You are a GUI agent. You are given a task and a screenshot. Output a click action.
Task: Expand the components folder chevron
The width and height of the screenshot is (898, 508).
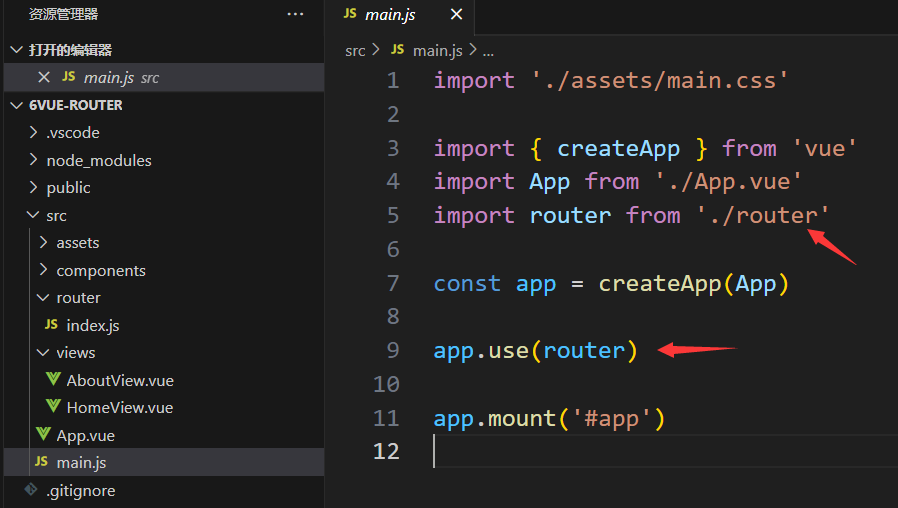click(43, 270)
